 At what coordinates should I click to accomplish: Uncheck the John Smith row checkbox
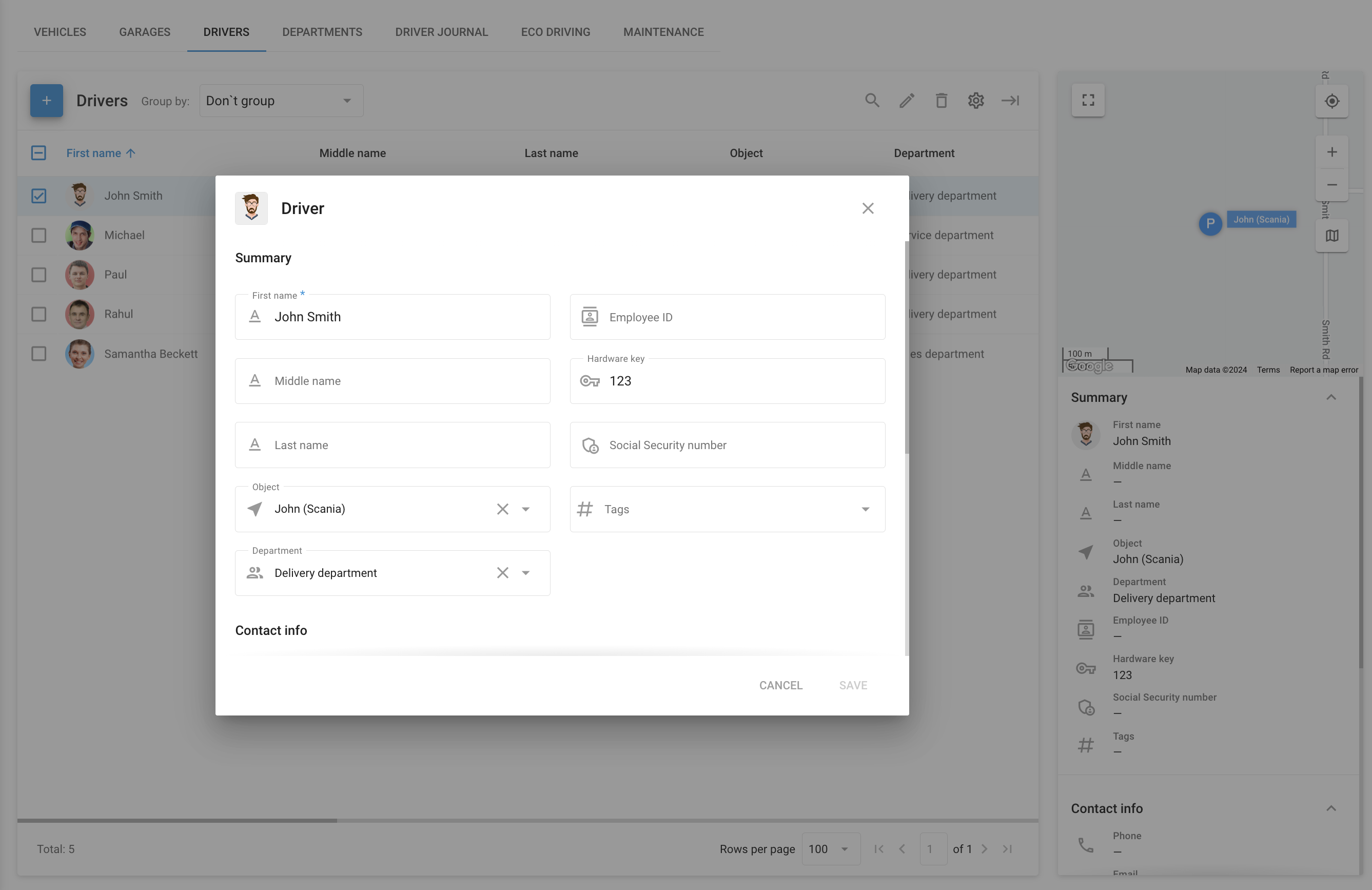pyautogui.click(x=38, y=196)
